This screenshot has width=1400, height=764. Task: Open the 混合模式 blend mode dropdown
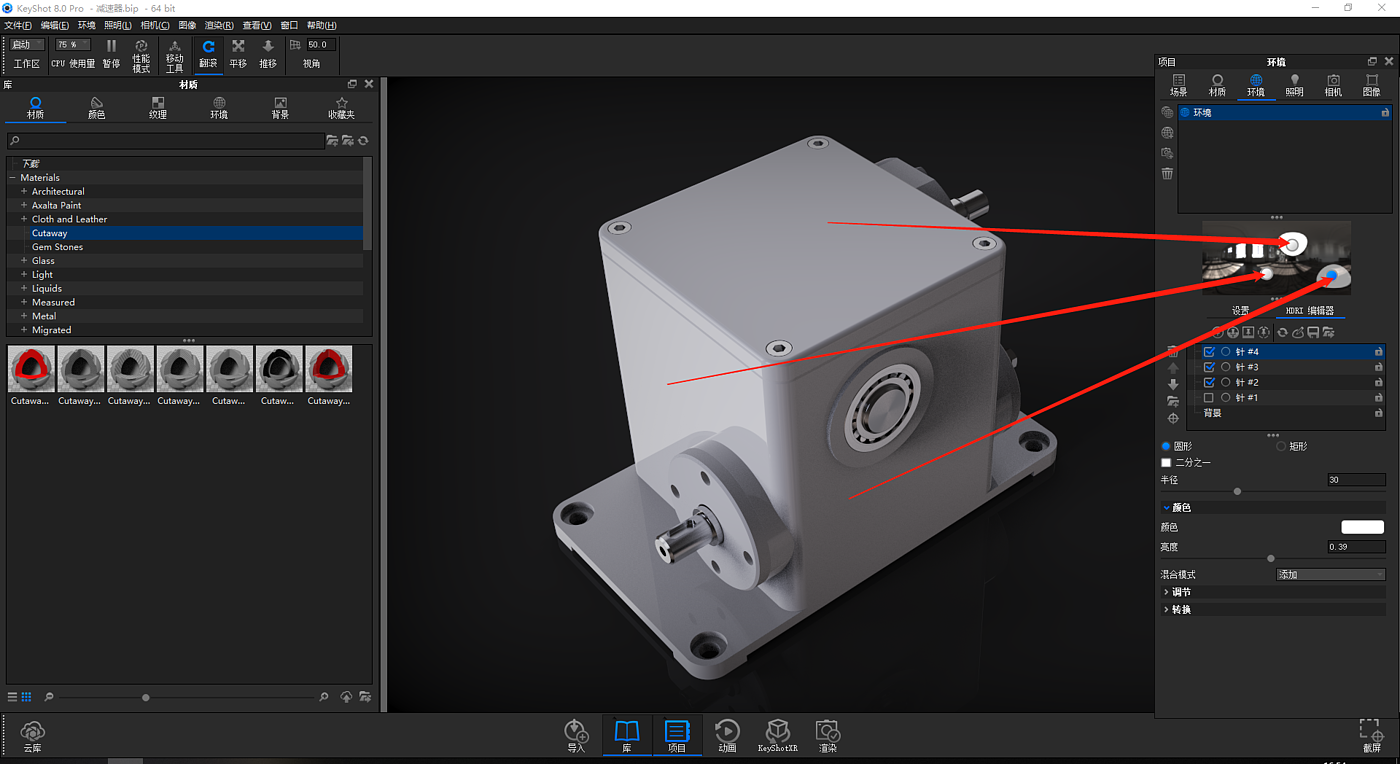click(1330, 575)
